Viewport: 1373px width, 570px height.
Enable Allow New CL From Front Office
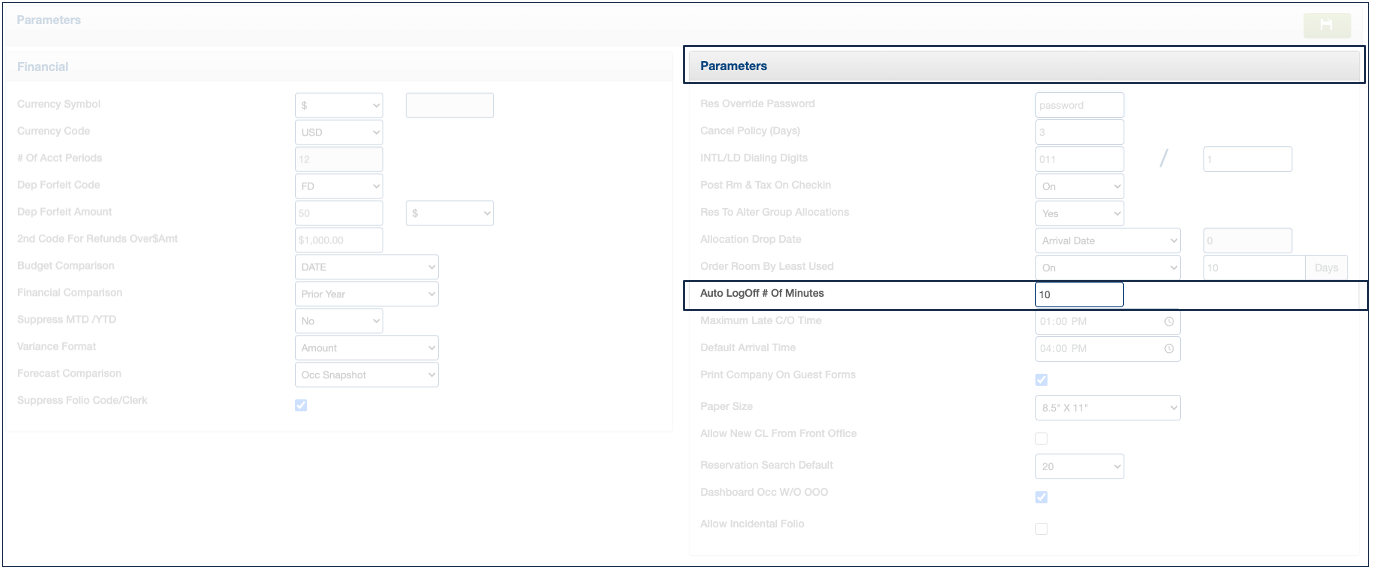click(1041, 438)
